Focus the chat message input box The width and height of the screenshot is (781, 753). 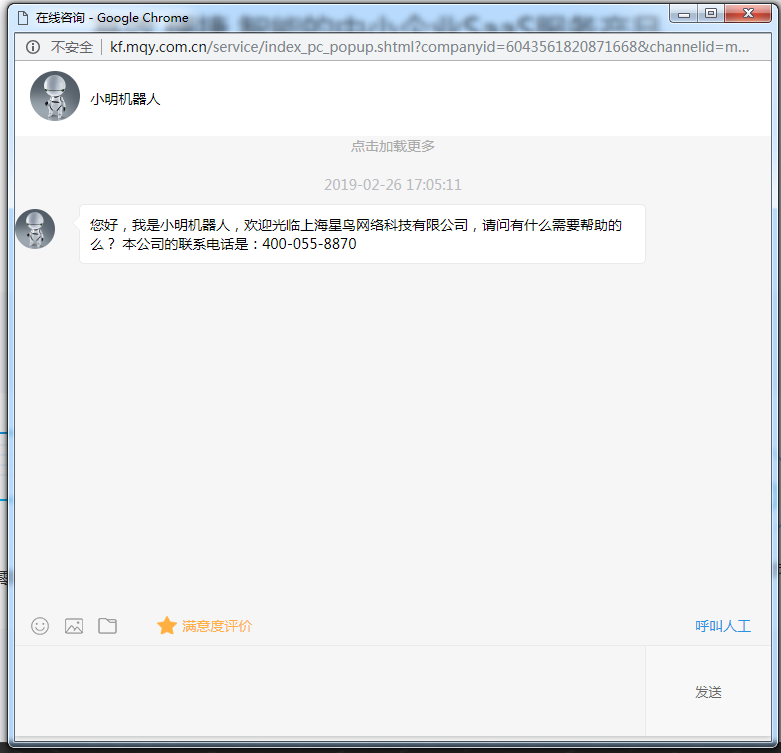pyautogui.click(x=330, y=691)
